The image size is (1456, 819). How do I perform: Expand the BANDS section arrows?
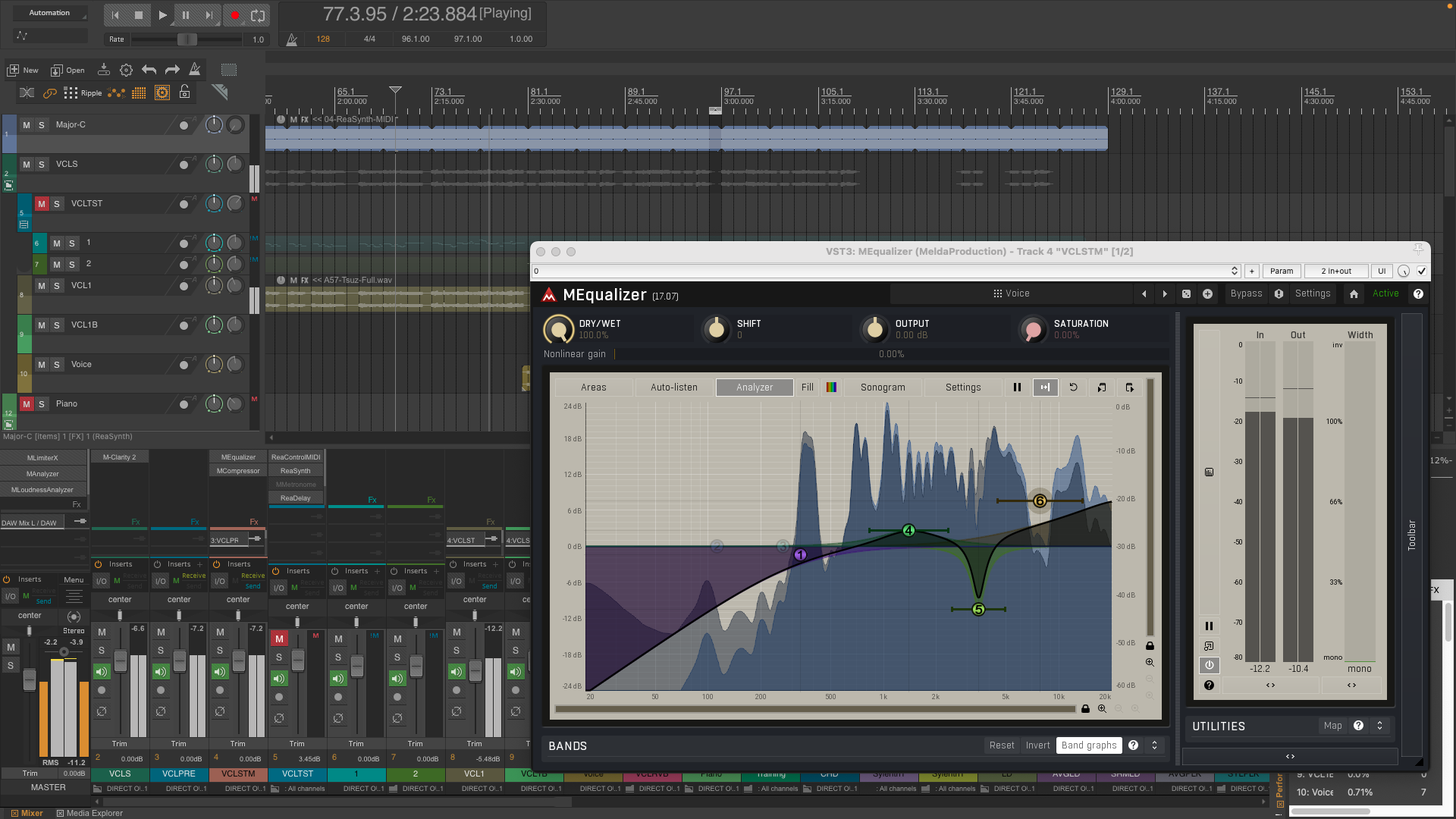click(x=1154, y=745)
